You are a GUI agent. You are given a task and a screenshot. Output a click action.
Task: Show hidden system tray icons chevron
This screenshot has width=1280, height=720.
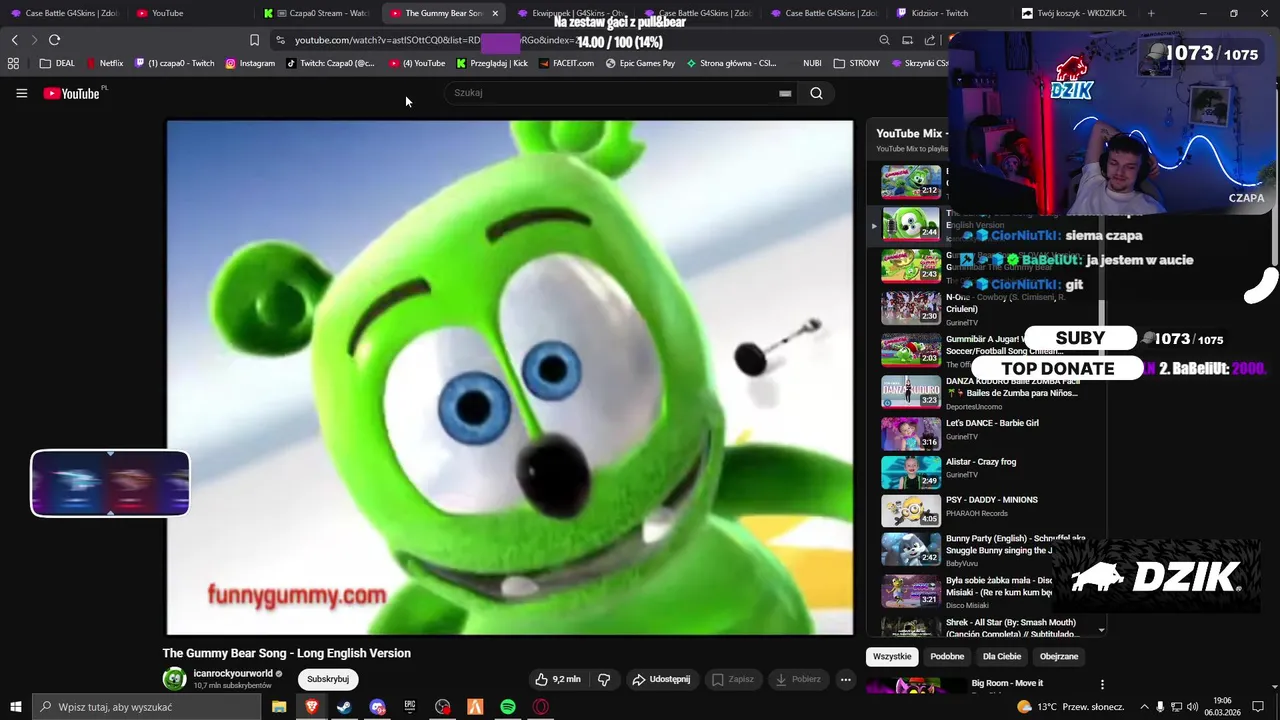tap(1144, 707)
